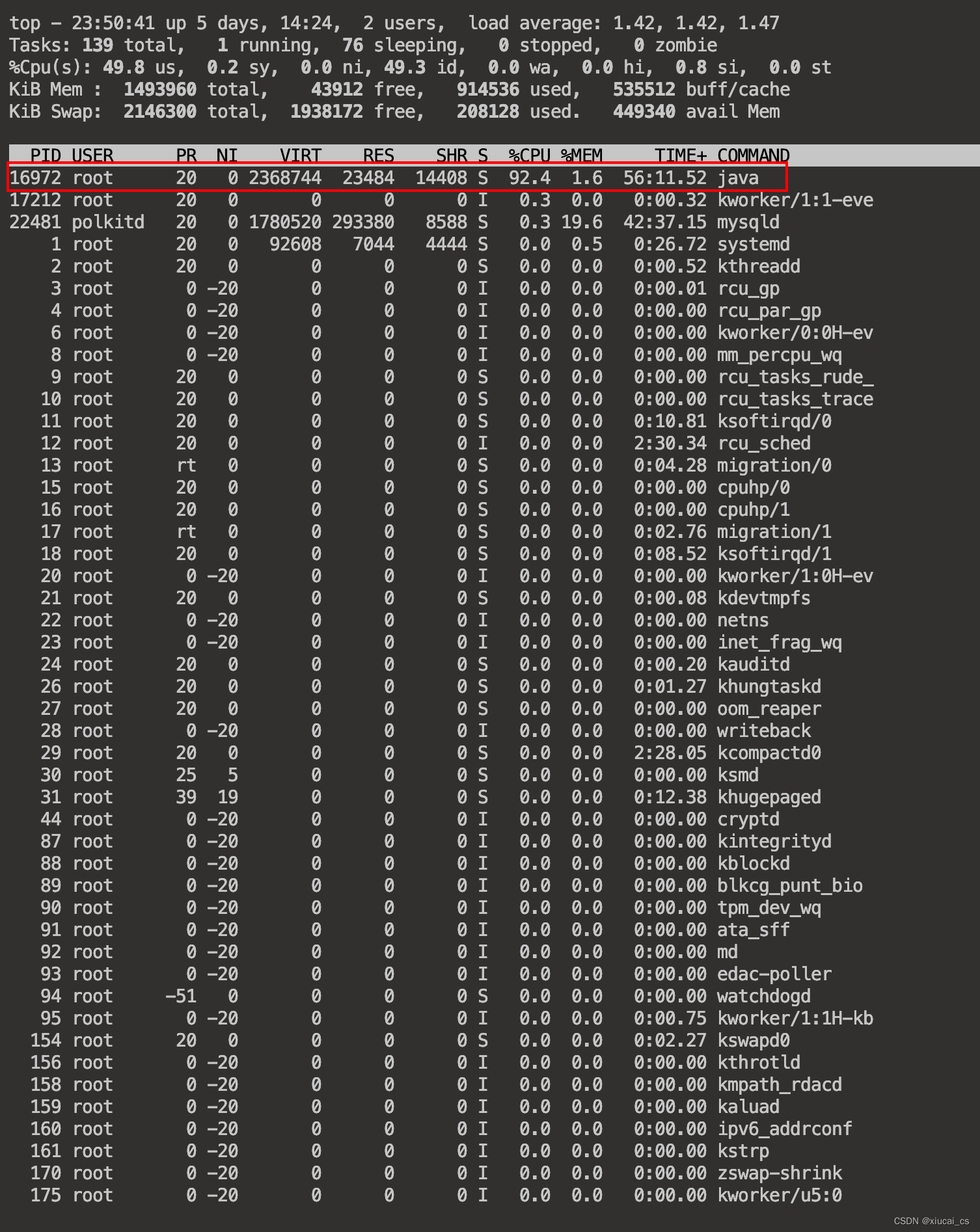Select the mysqld command text
Viewport: 980px width, 1232px height.
[x=748, y=222]
